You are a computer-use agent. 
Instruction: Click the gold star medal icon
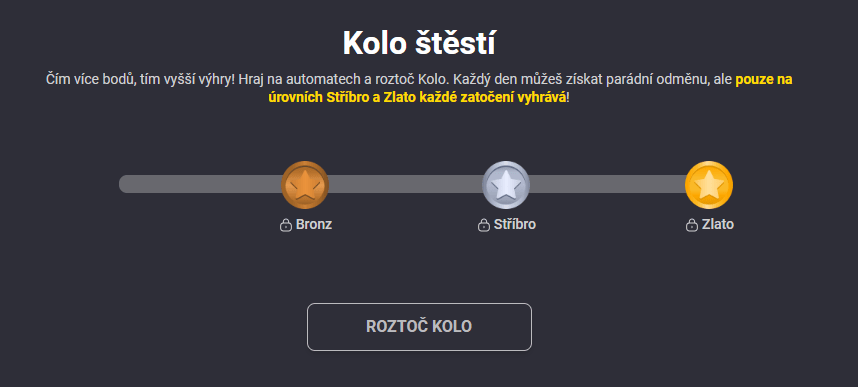pos(709,185)
